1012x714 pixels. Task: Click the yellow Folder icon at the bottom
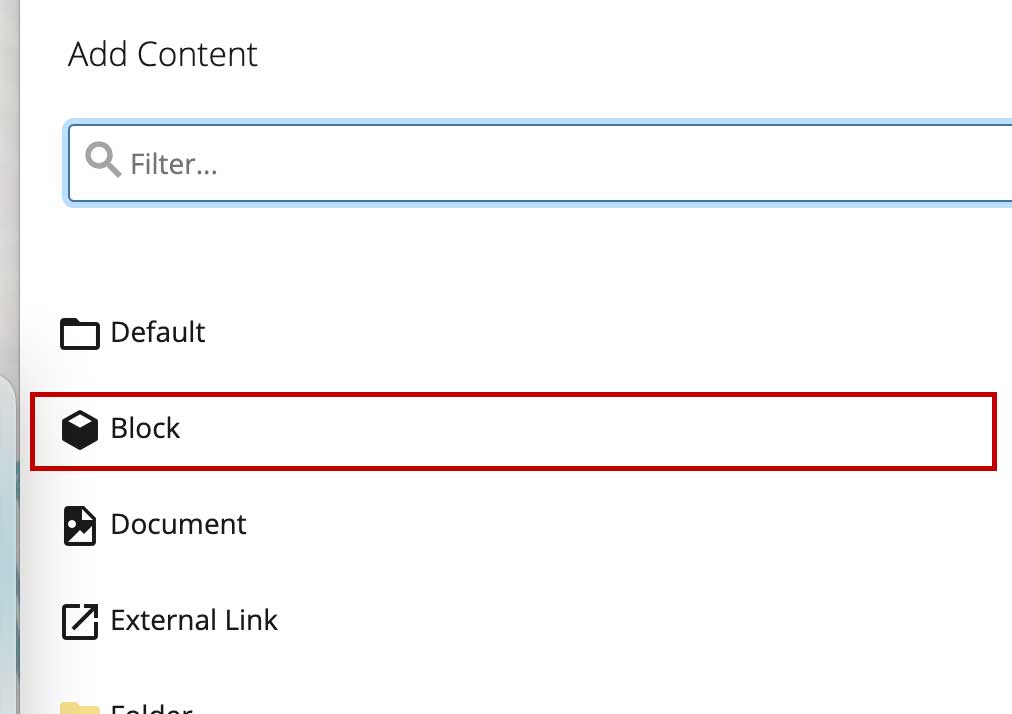tap(79, 708)
